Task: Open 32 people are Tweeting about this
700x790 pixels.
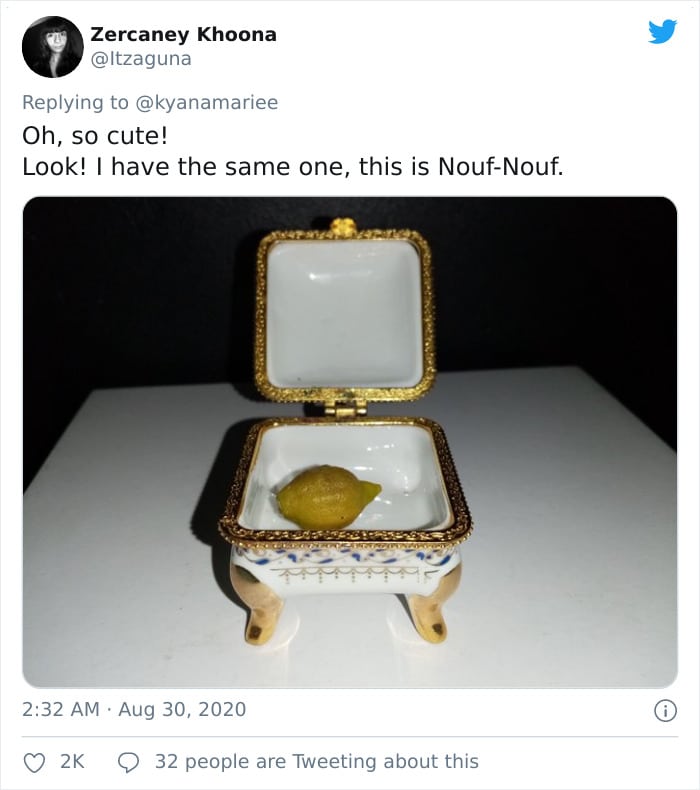Action: tap(316, 762)
